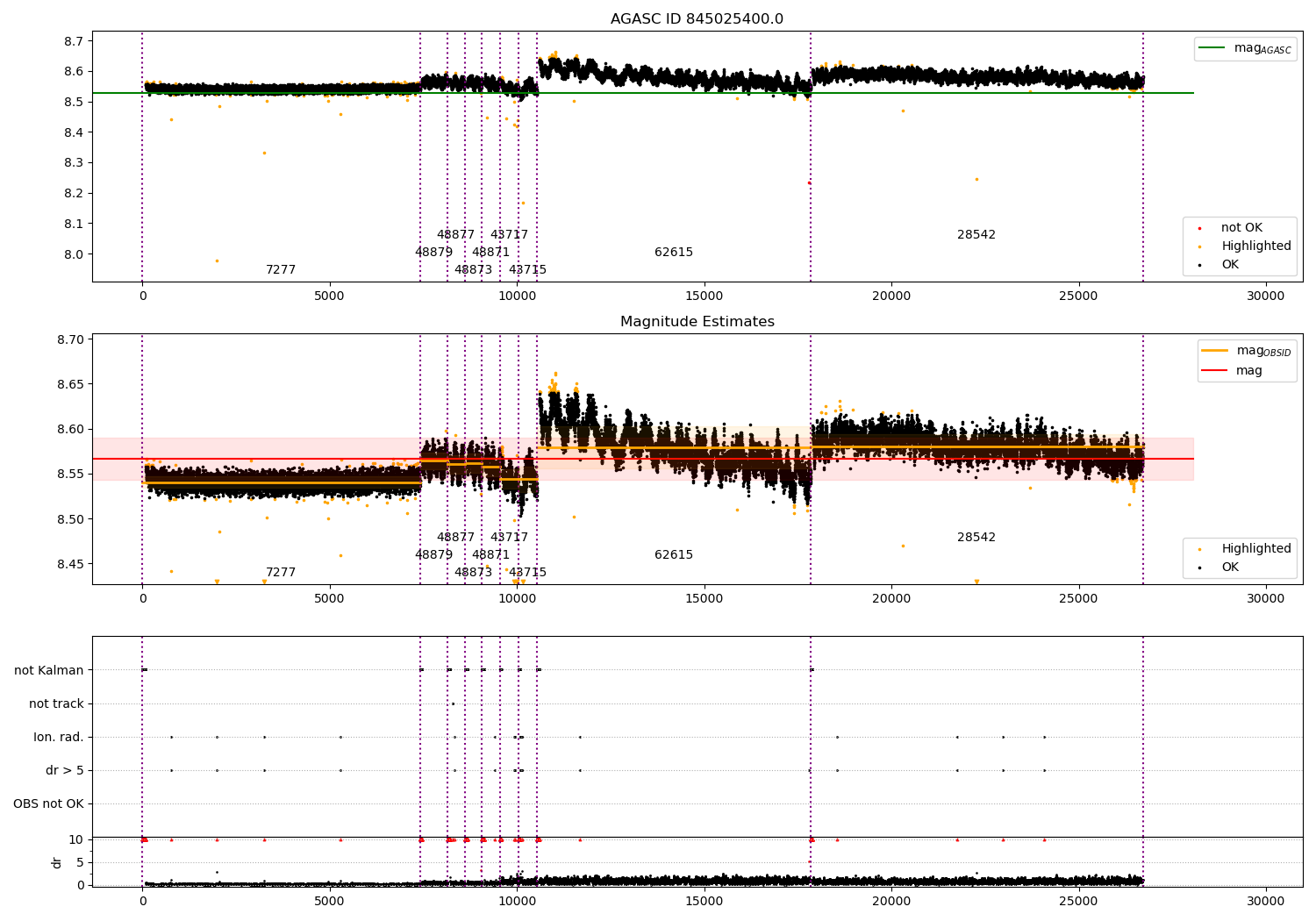Click the 8.70 y-axis tick in Magnitude Estimates

click(71, 339)
